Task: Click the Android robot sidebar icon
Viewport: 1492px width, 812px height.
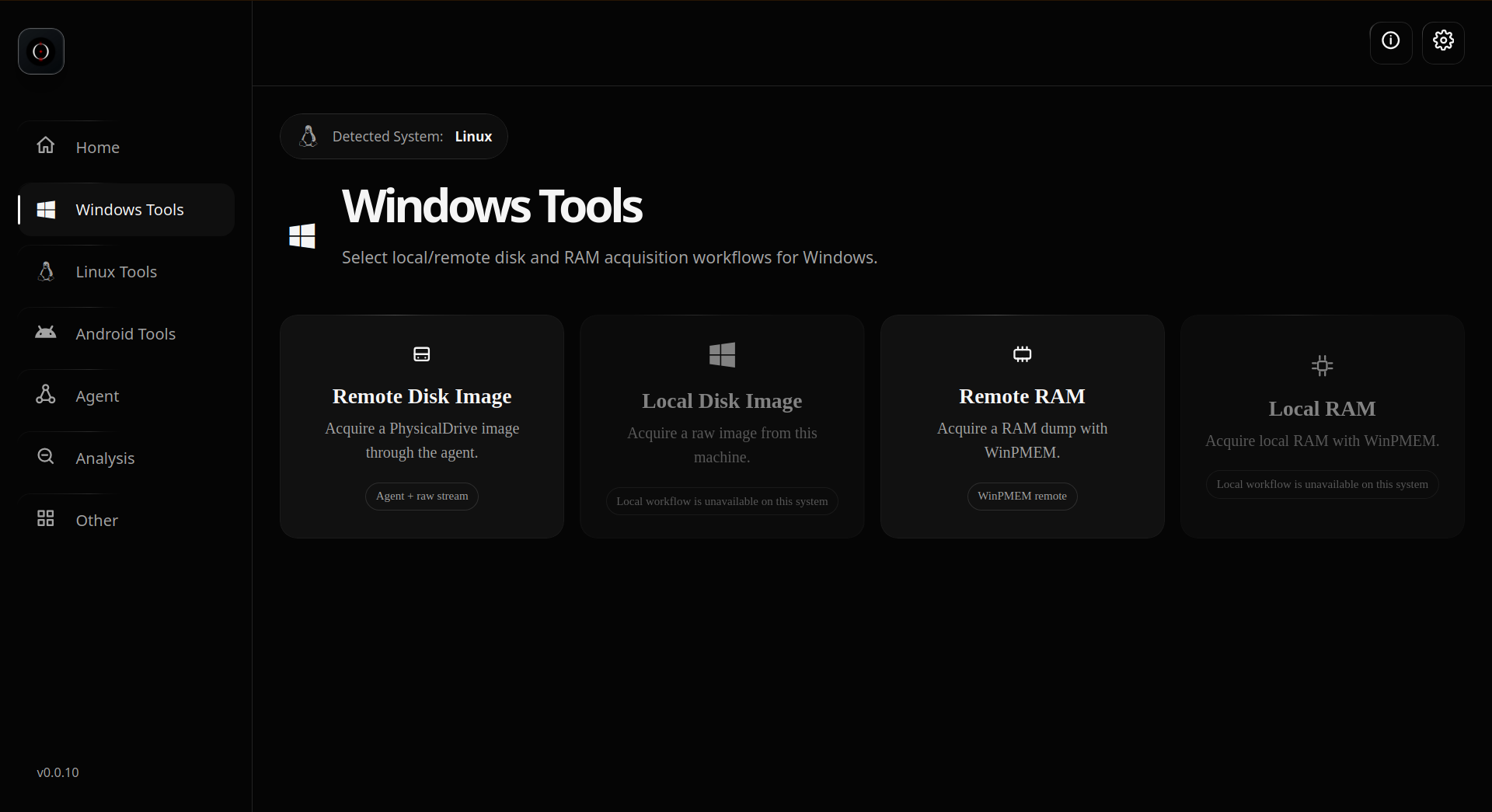Action: (46, 333)
